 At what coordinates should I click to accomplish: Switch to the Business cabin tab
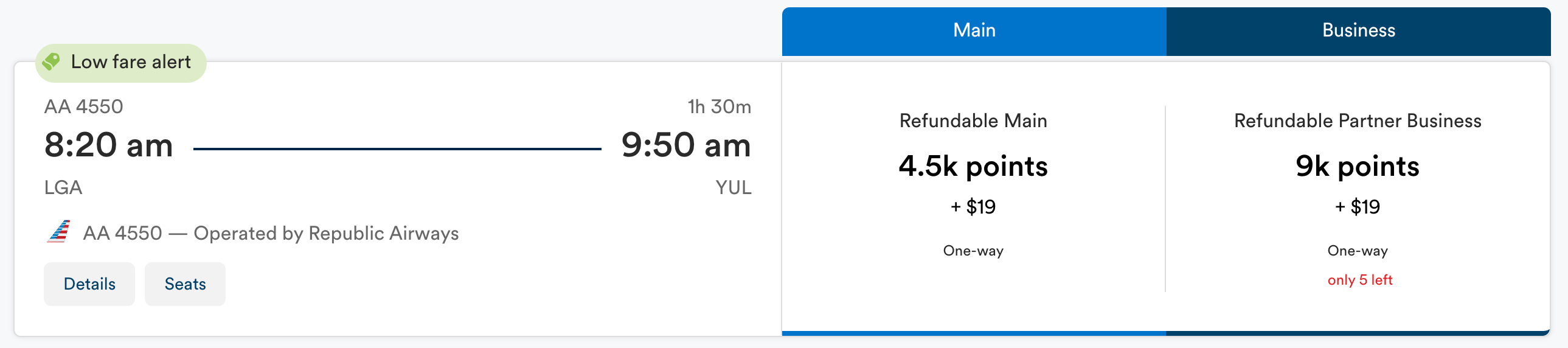(x=1359, y=31)
